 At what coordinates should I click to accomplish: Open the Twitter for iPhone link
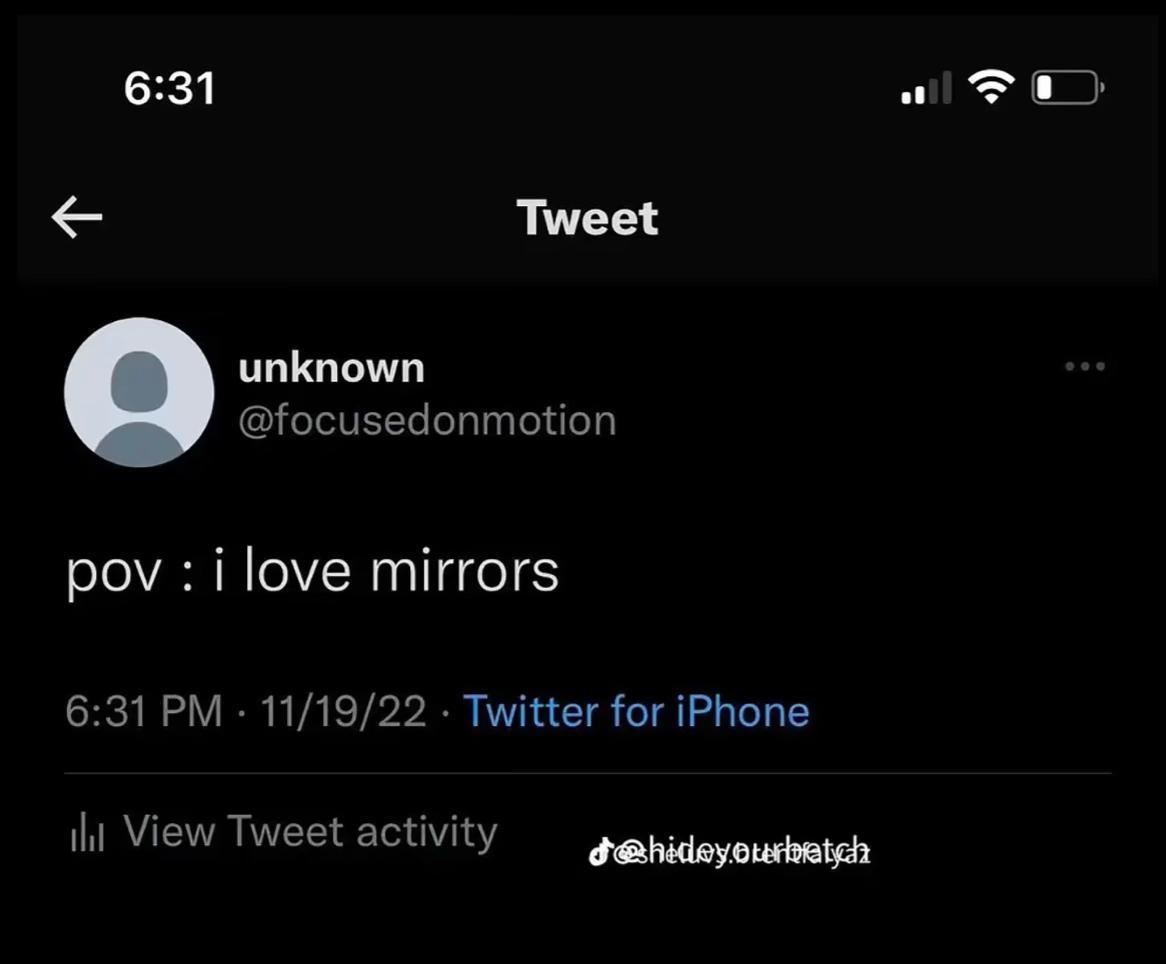click(637, 711)
